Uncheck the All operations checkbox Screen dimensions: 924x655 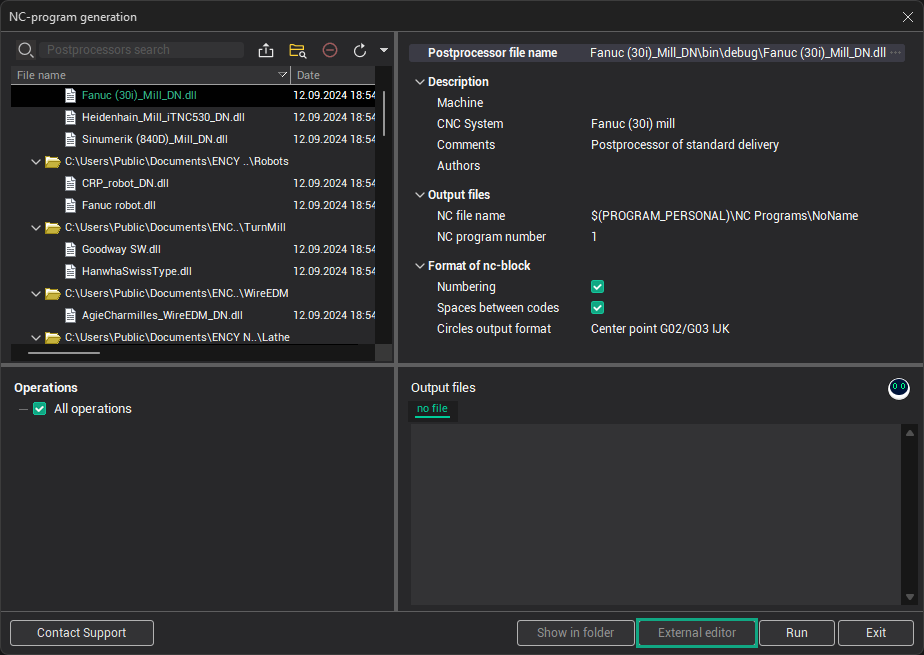click(40, 409)
